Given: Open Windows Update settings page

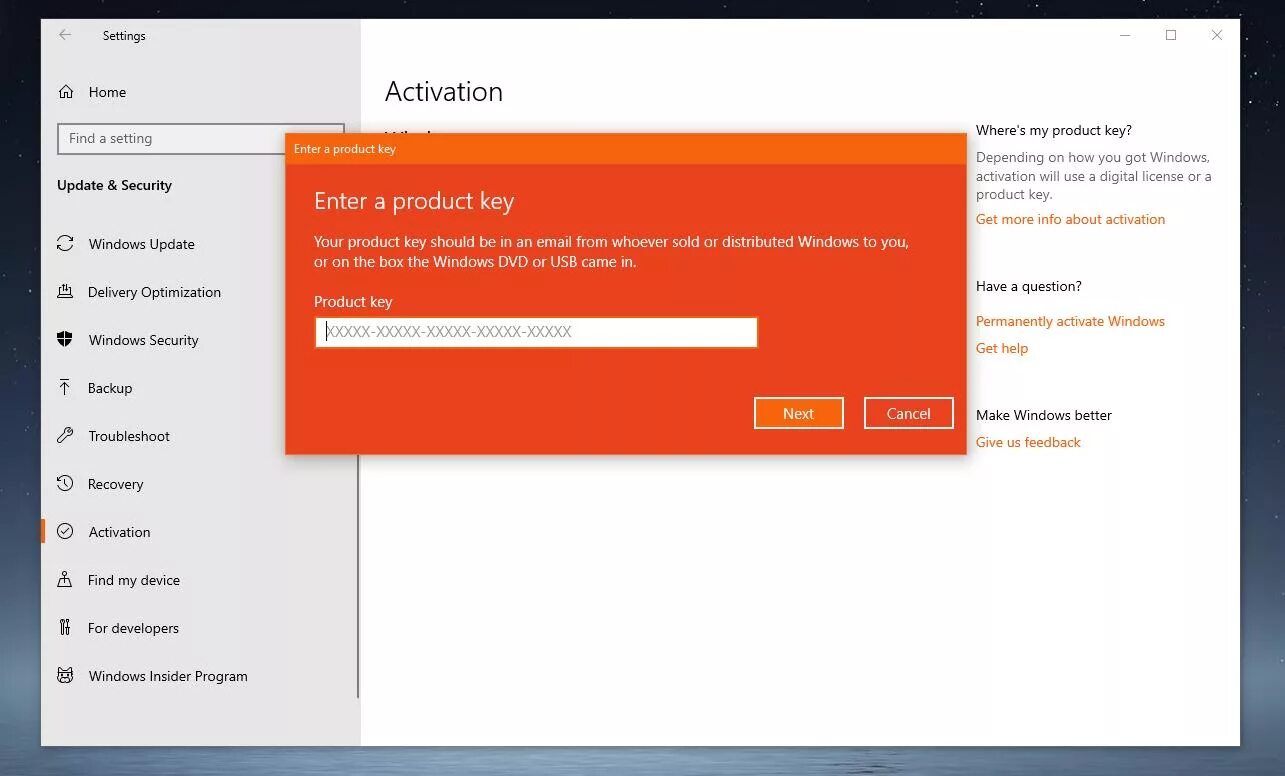Looking at the screenshot, I should (x=141, y=244).
